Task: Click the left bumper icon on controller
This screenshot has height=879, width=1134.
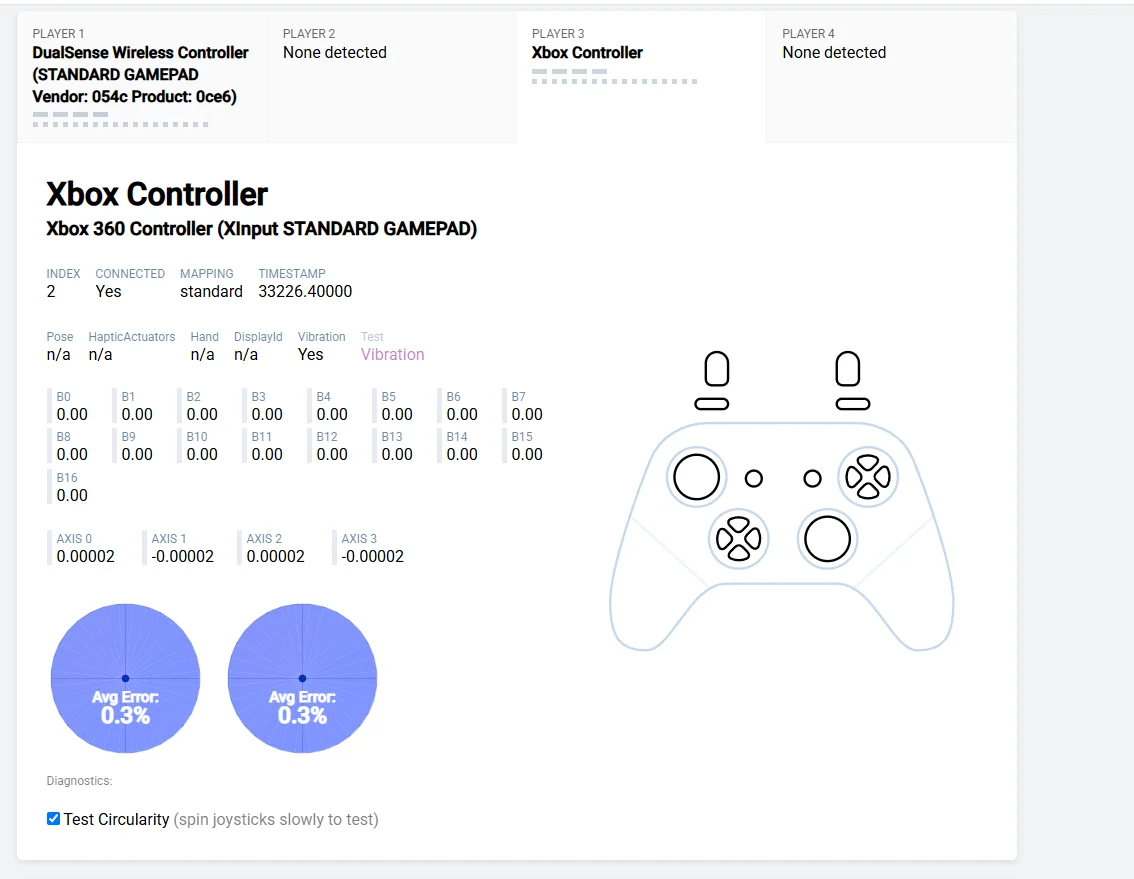Action: pyautogui.click(x=712, y=404)
